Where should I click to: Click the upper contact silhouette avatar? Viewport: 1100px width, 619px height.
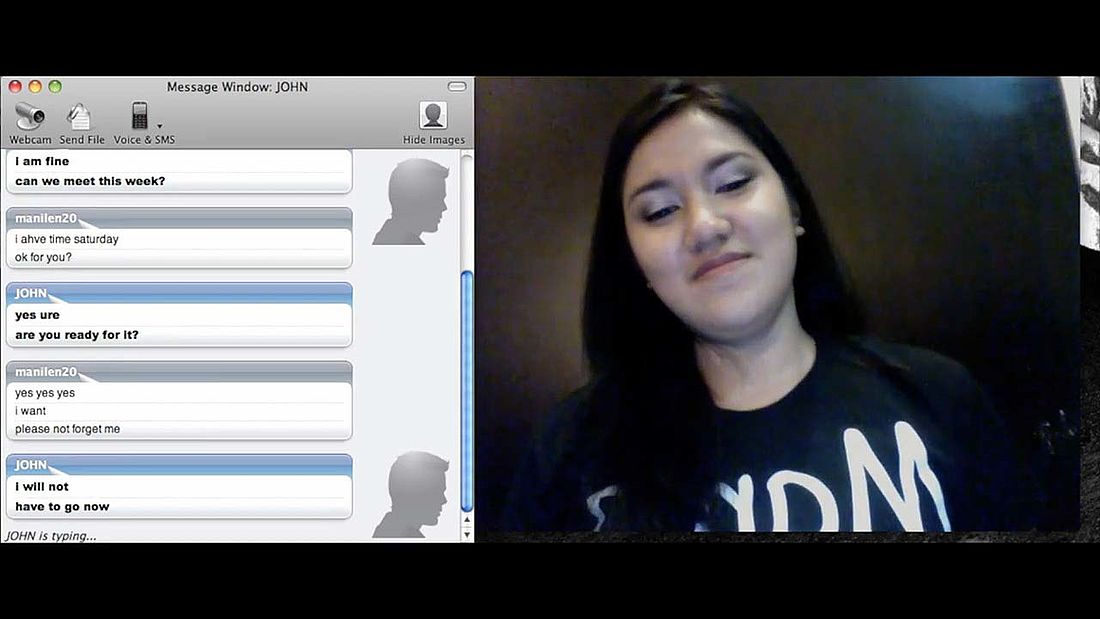412,201
